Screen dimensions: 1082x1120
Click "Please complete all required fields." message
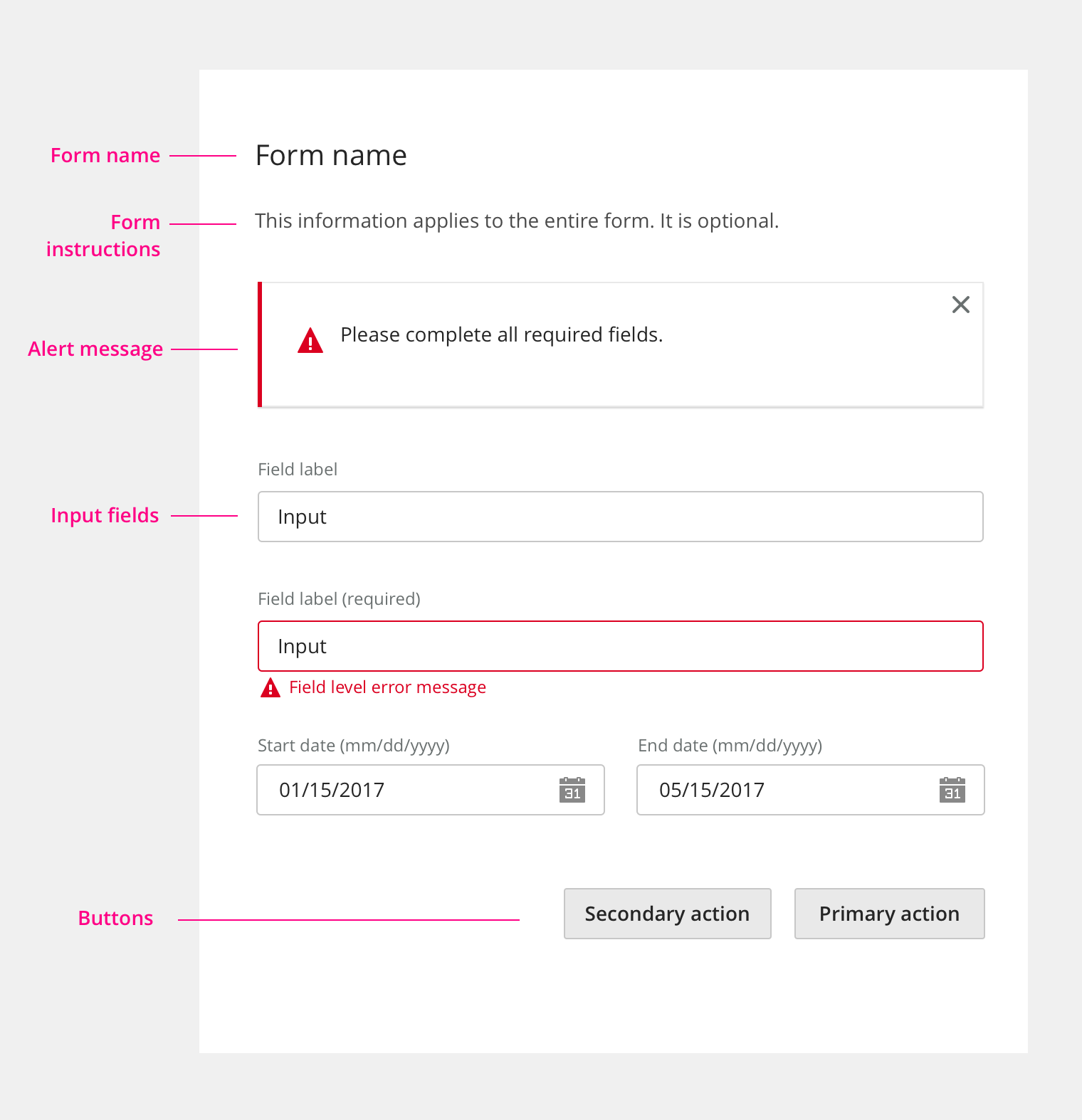[501, 335]
